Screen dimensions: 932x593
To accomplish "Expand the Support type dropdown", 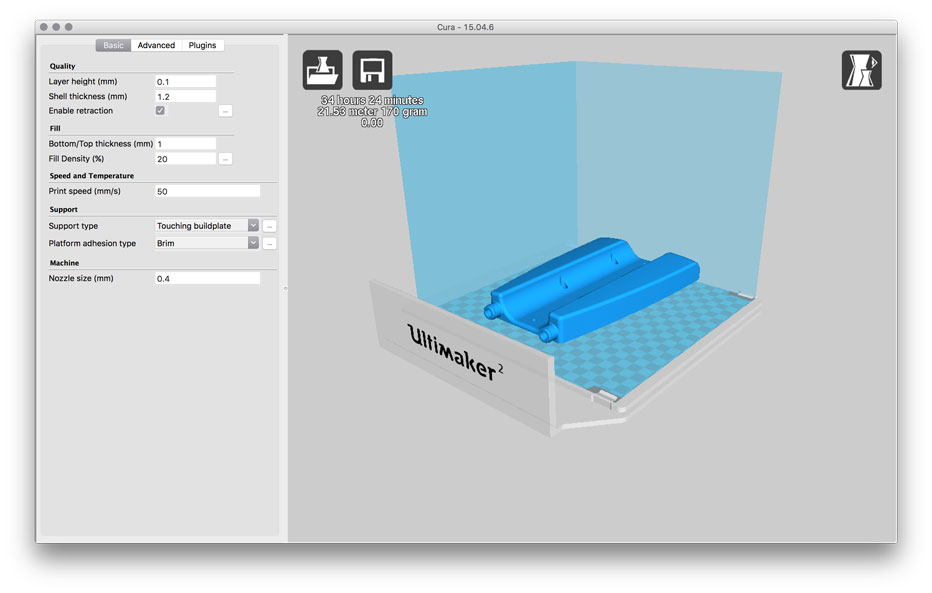I will click(207, 226).
